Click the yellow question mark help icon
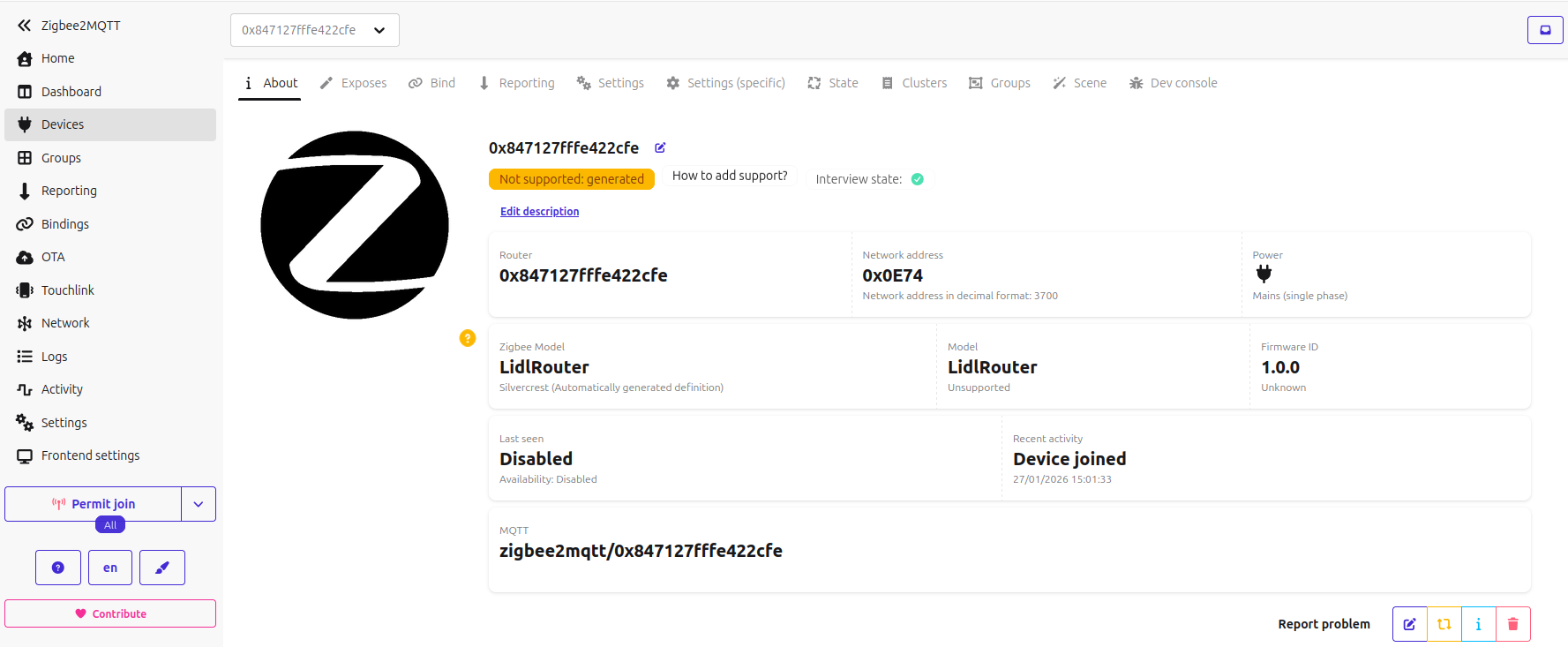 click(468, 338)
